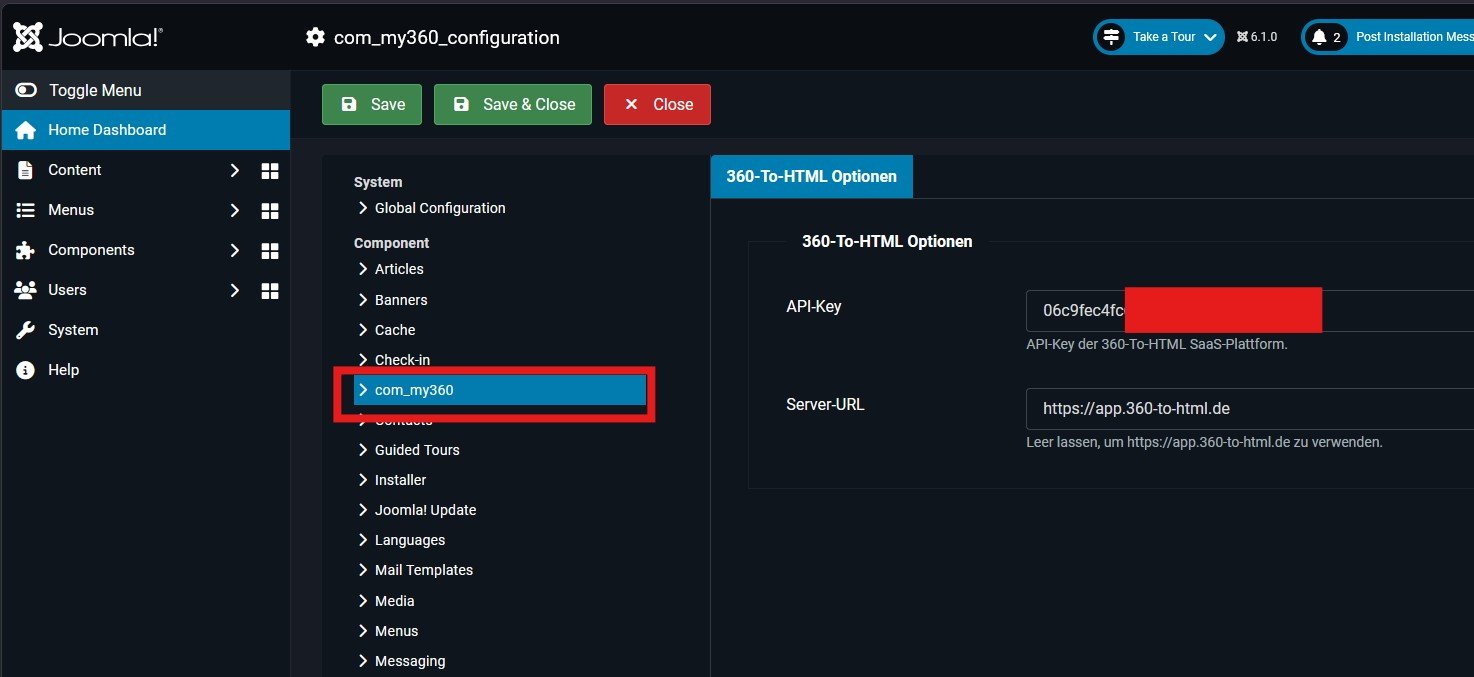Select the com_my360 component entry

pyautogui.click(x=500, y=390)
